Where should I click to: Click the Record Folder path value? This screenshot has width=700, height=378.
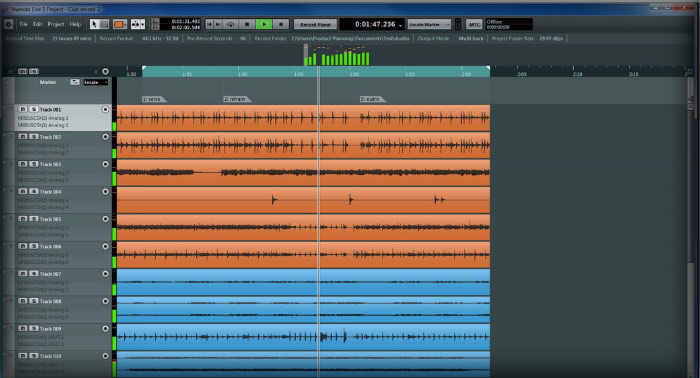pyautogui.click(x=350, y=38)
